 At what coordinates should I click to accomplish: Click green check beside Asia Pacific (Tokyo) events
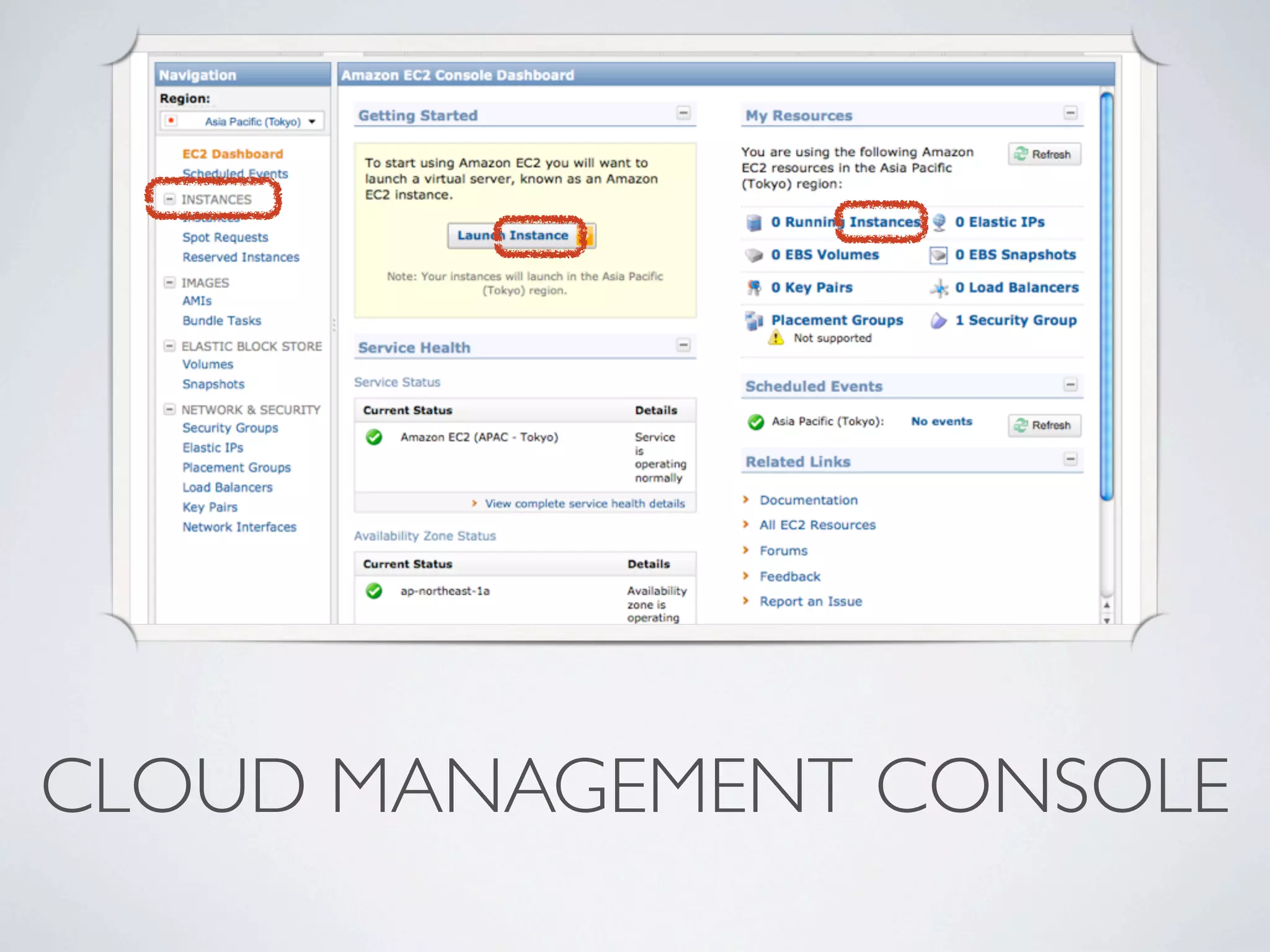point(756,422)
